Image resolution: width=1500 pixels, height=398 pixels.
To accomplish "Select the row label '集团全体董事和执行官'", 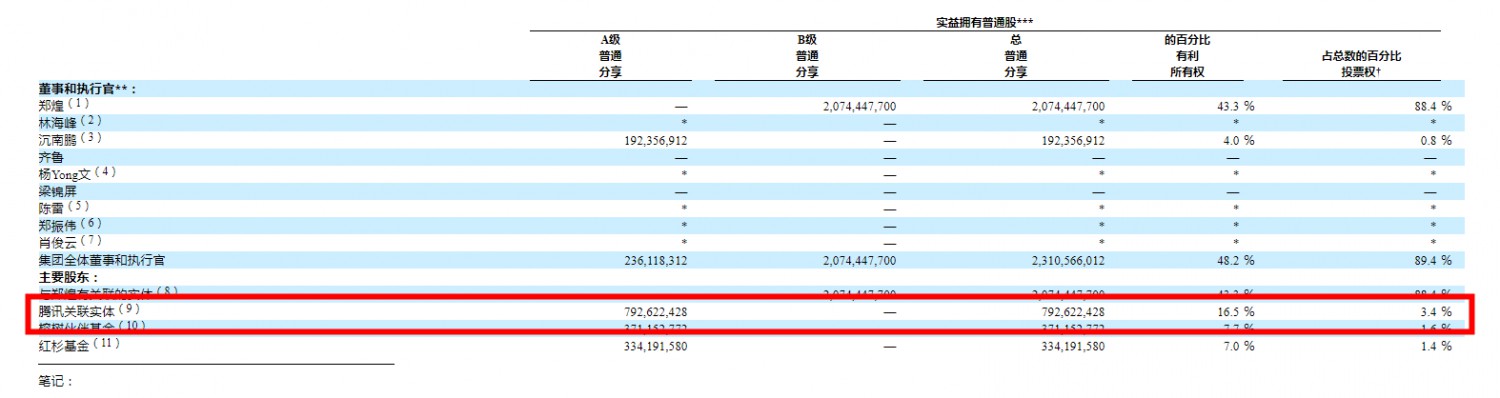I will 101,259.
